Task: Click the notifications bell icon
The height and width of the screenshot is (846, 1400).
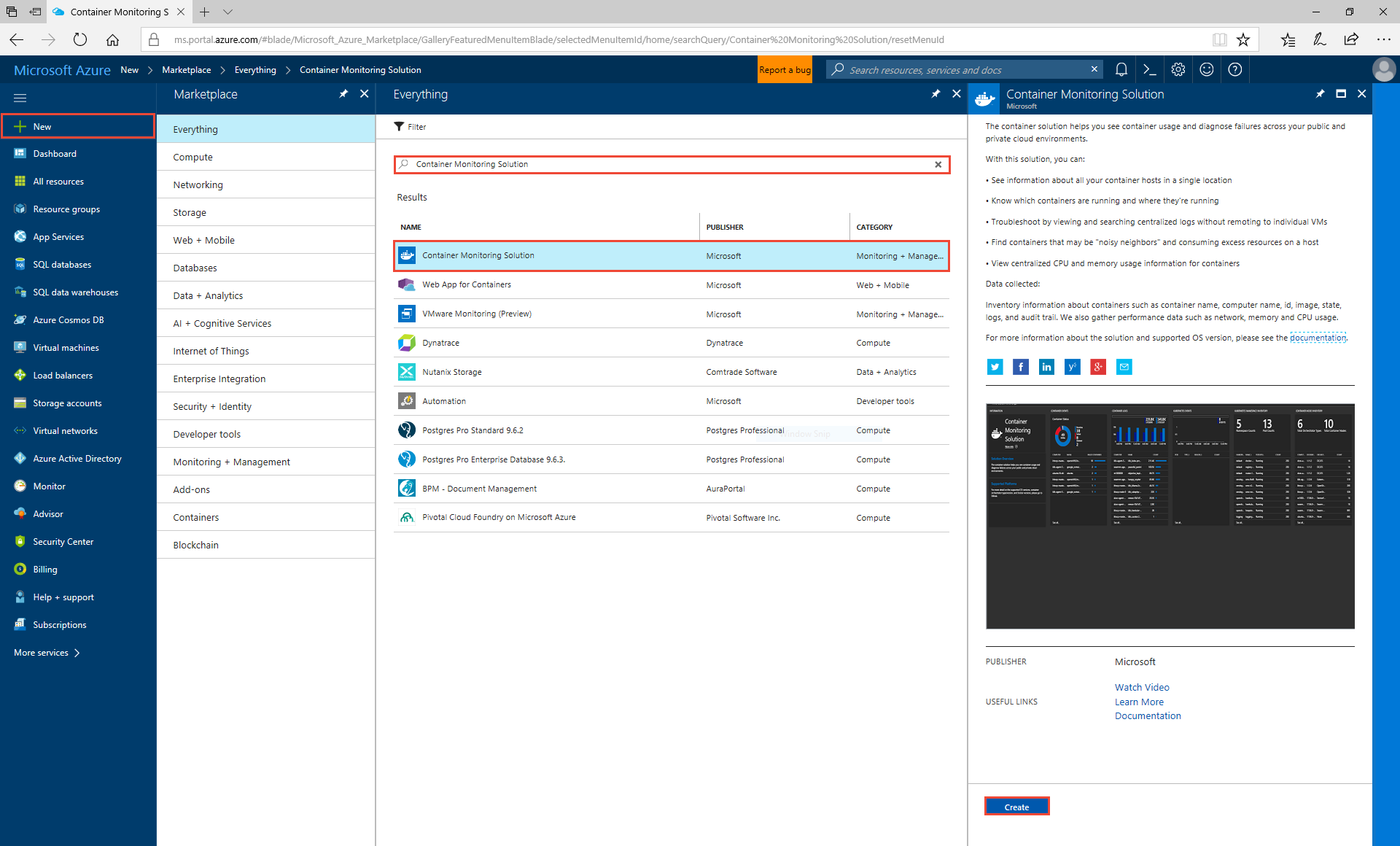Action: tap(1122, 69)
